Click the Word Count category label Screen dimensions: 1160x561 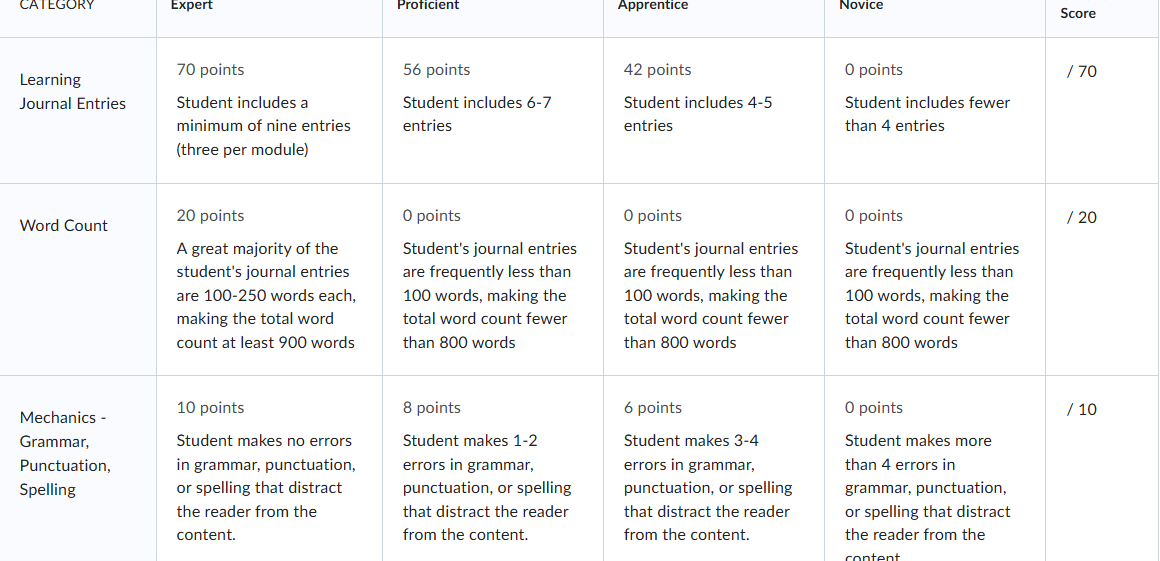[64, 226]
